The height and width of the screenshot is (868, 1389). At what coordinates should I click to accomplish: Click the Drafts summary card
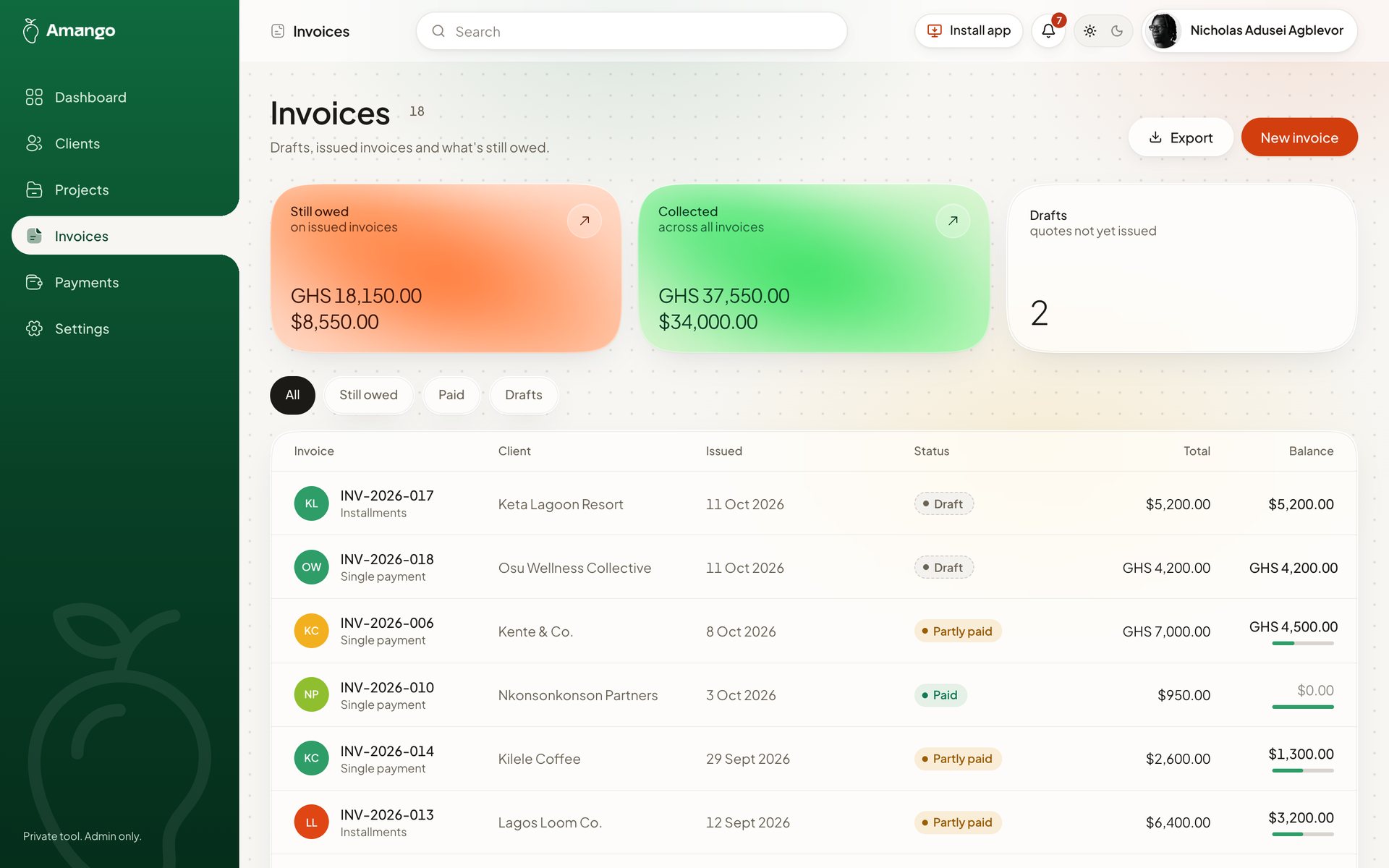1181,268
